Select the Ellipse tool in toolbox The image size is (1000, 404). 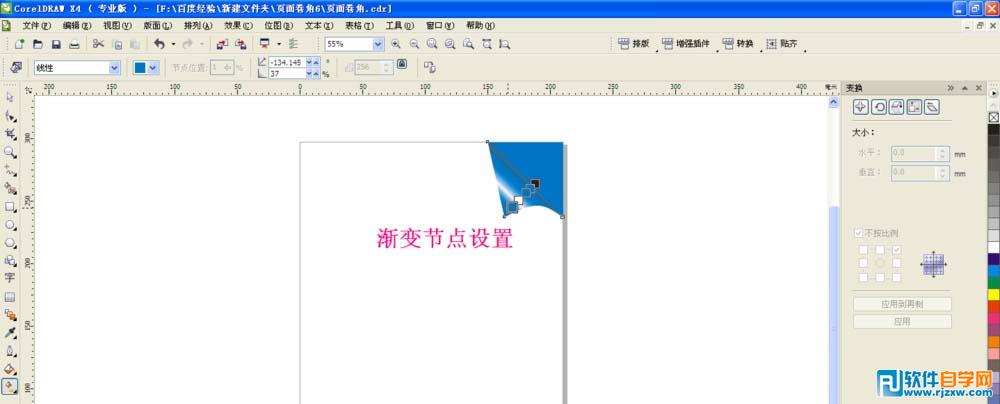click(10, 225)
